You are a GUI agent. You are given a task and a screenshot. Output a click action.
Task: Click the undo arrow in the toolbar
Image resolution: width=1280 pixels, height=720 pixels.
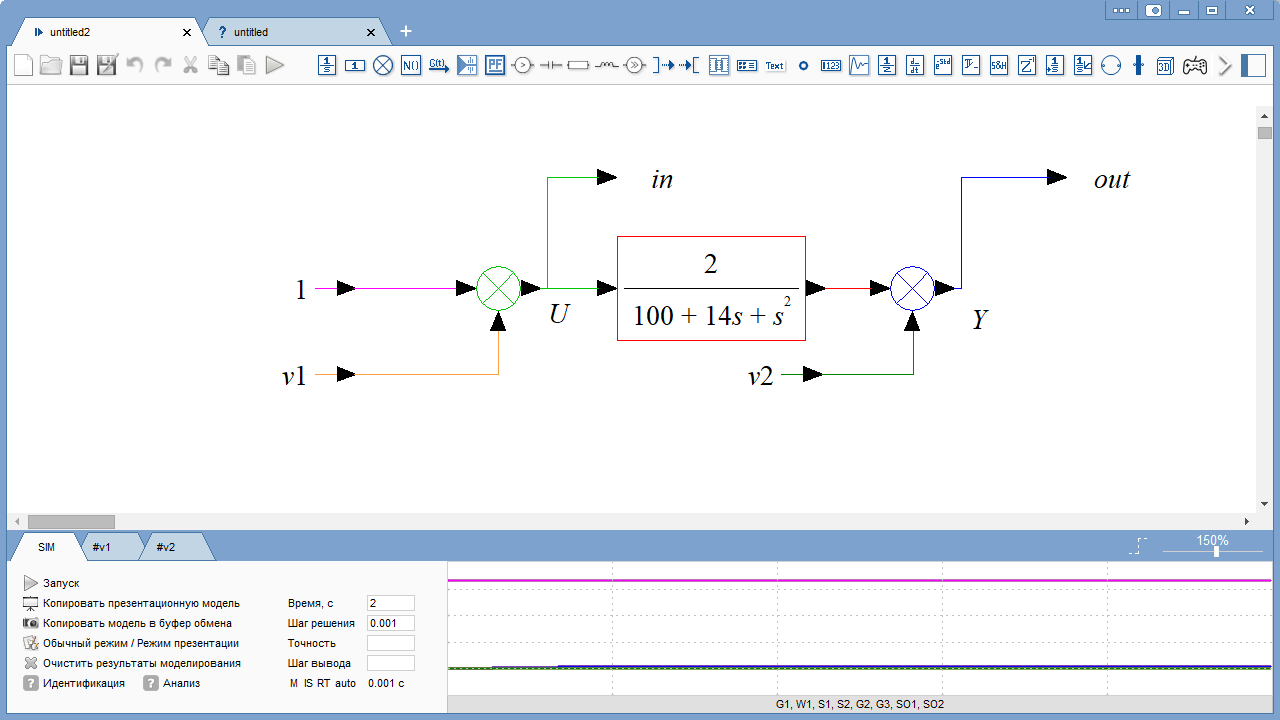pos(135,66)
